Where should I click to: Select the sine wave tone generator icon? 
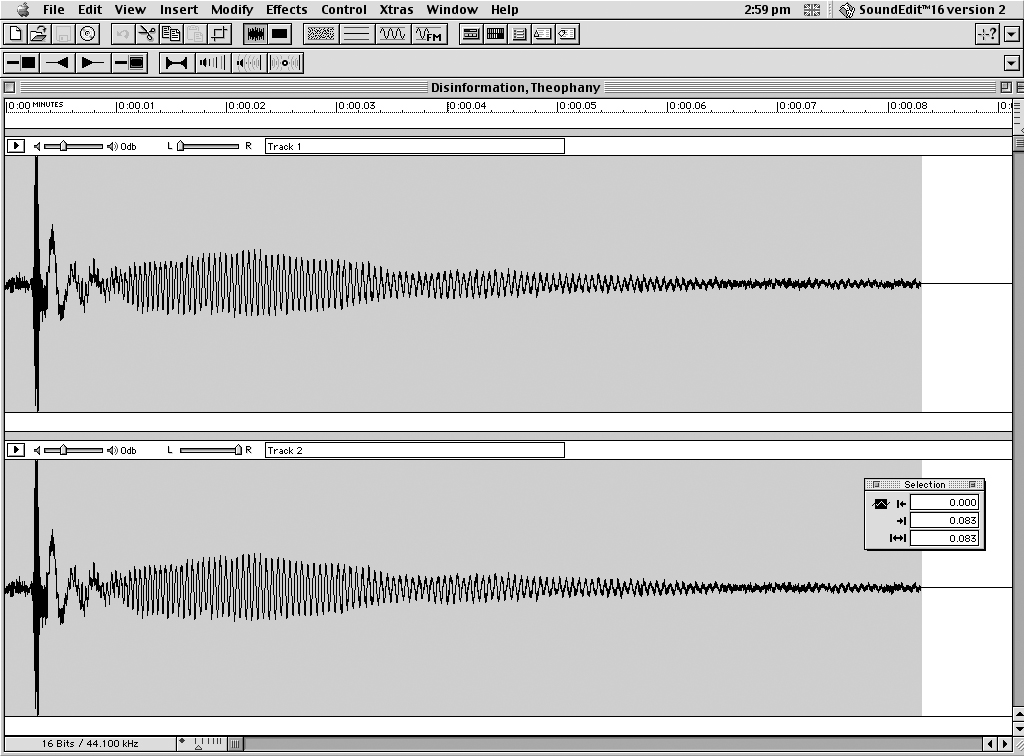(392, 34)
